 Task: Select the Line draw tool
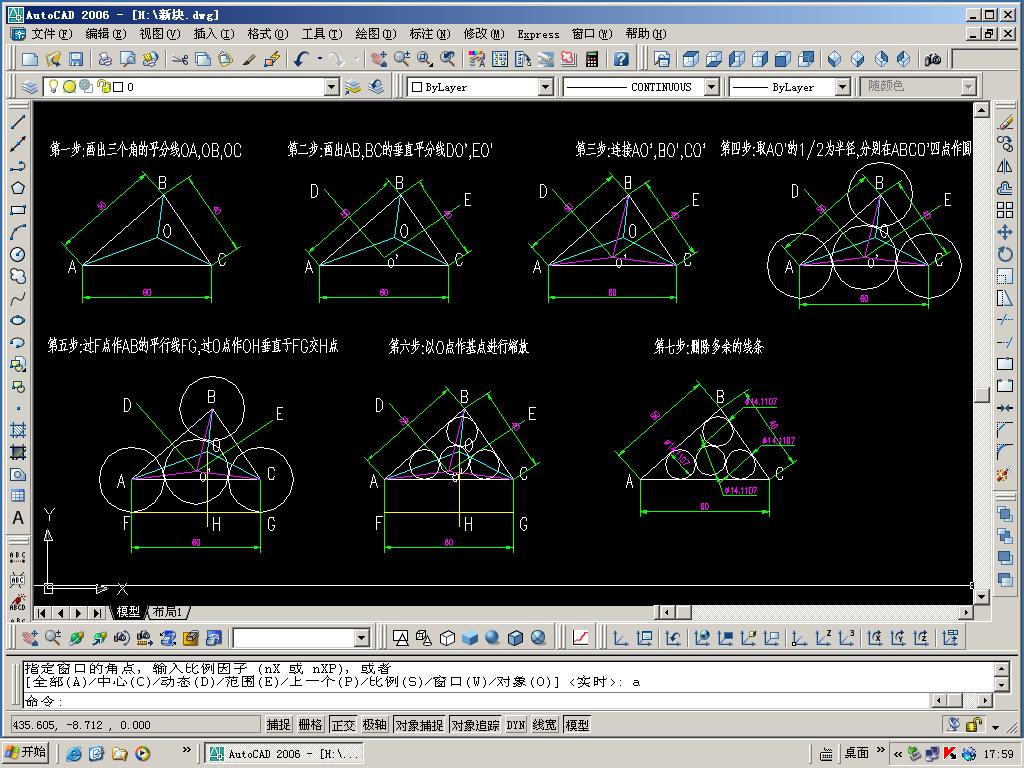click(18, 122)
